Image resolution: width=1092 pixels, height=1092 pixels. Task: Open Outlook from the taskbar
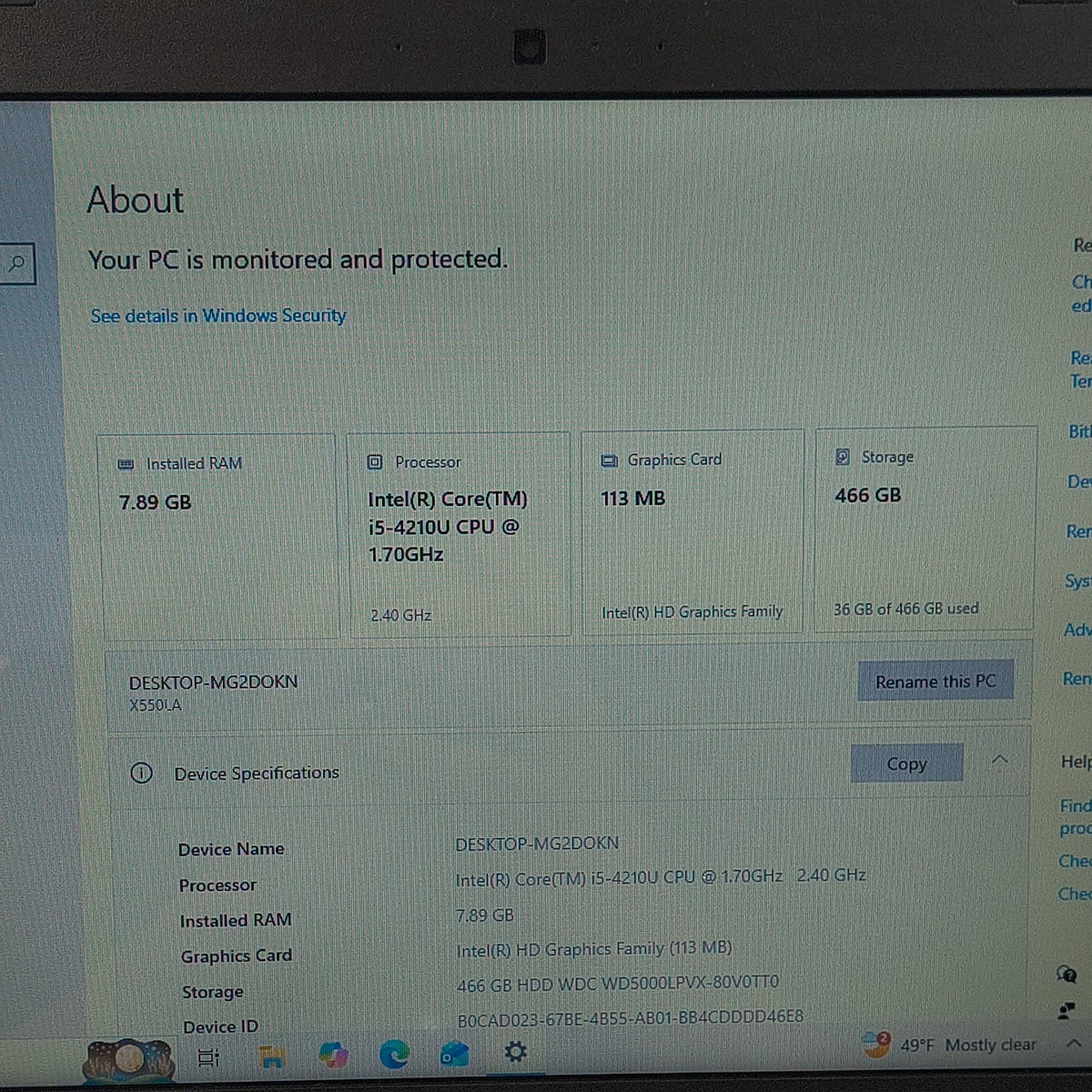454,1055
